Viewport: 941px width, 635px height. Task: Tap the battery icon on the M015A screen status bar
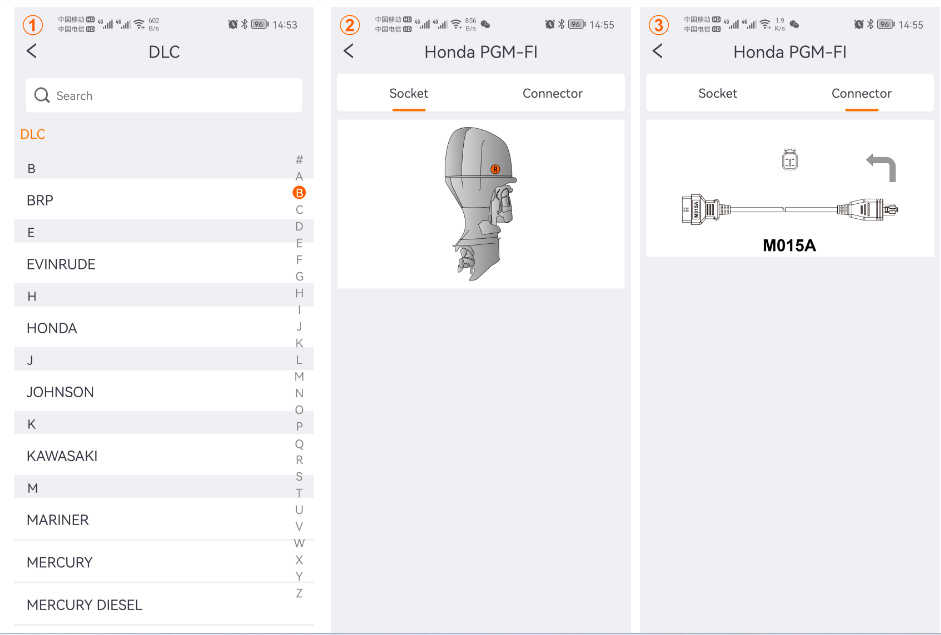tap(886, 24)
